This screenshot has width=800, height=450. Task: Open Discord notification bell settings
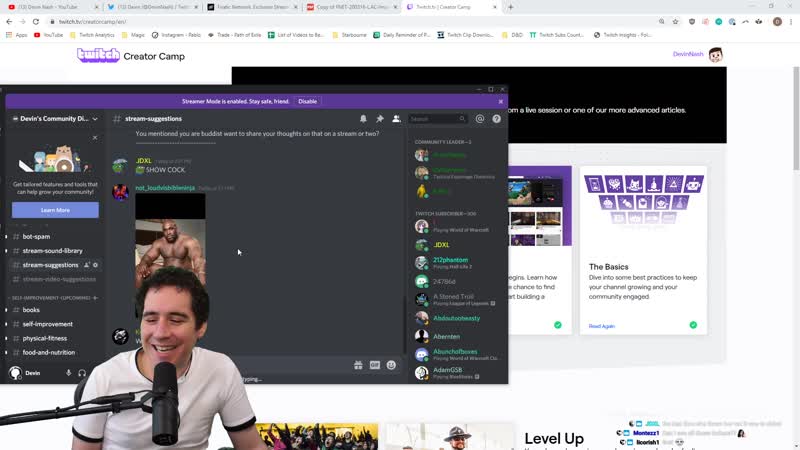[363, 119]
